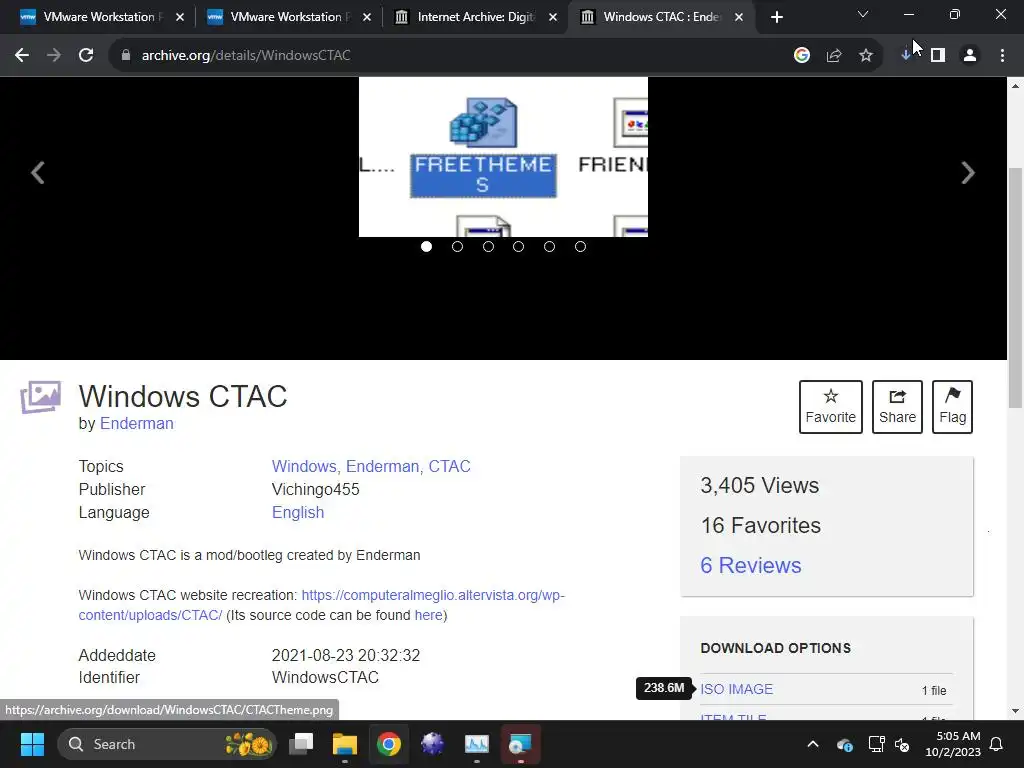Open the computeralmeglio.altervista.org website link
Image resolution: width=1024 pixels, height=768 pixels.
pos(433,595)
